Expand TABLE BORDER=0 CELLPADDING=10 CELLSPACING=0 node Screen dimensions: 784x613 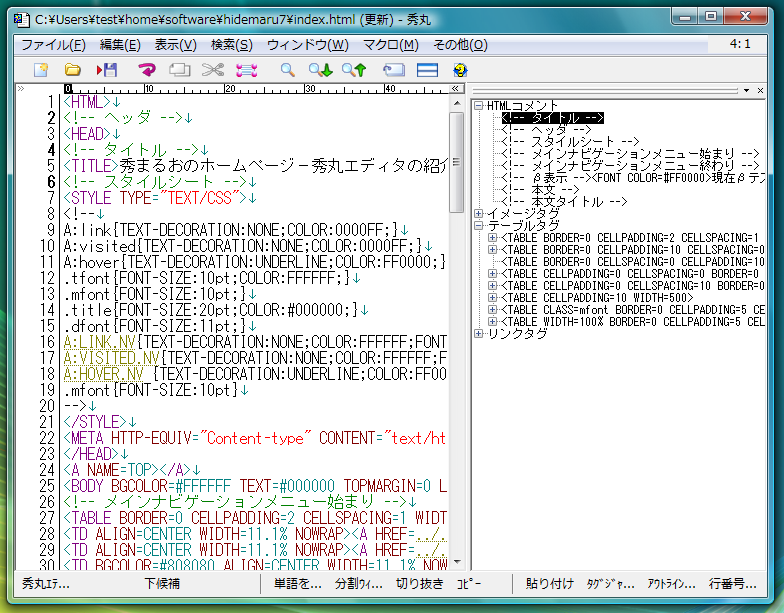coord(492,250)
